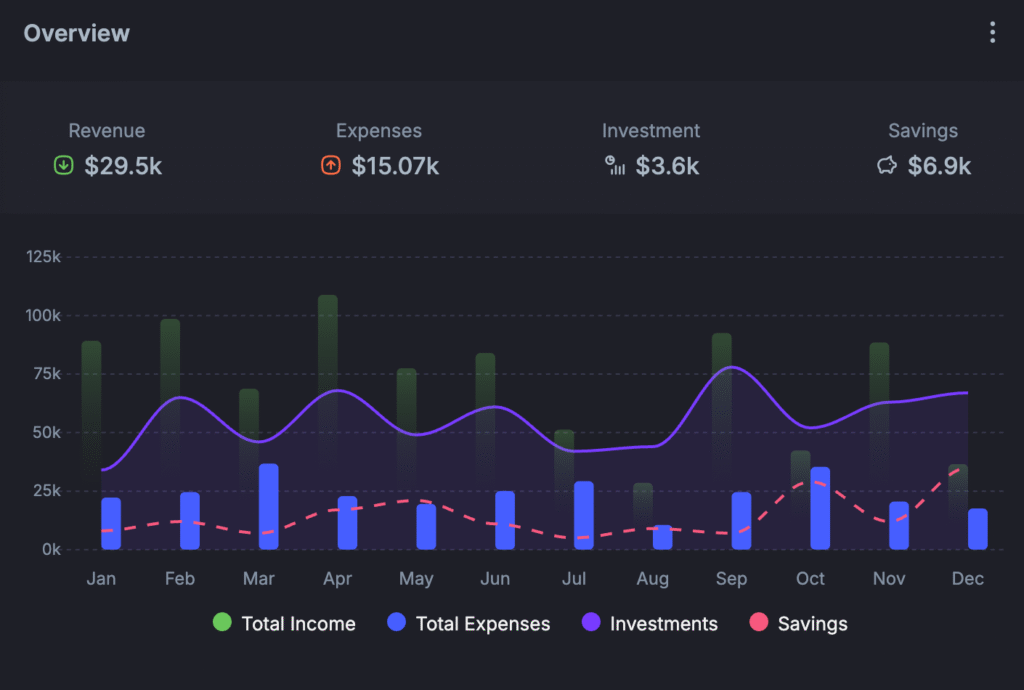Click the blue expenses bar for October
The image size is (1024, 690).
[820, 508]
